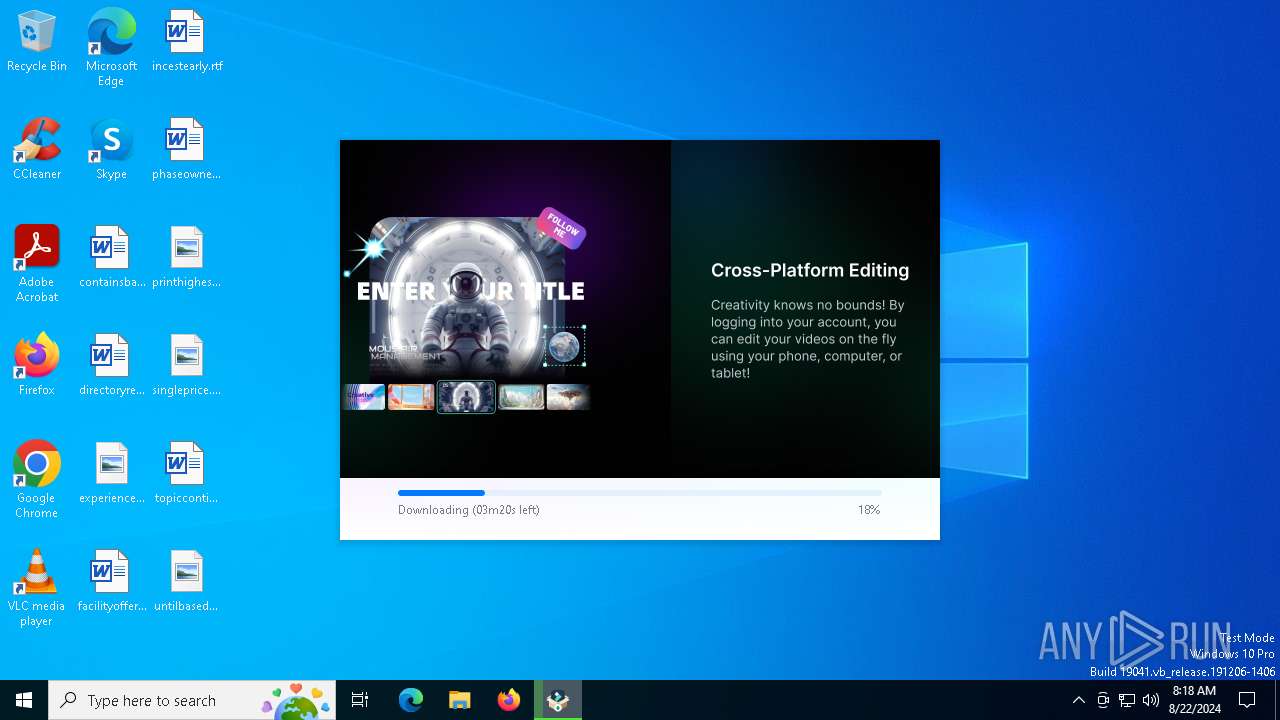Click the Earth globe sticker element
Image resolution: width=1280 pixels, height=720 pixels.
pyautogui.click(x=564, y=347)
